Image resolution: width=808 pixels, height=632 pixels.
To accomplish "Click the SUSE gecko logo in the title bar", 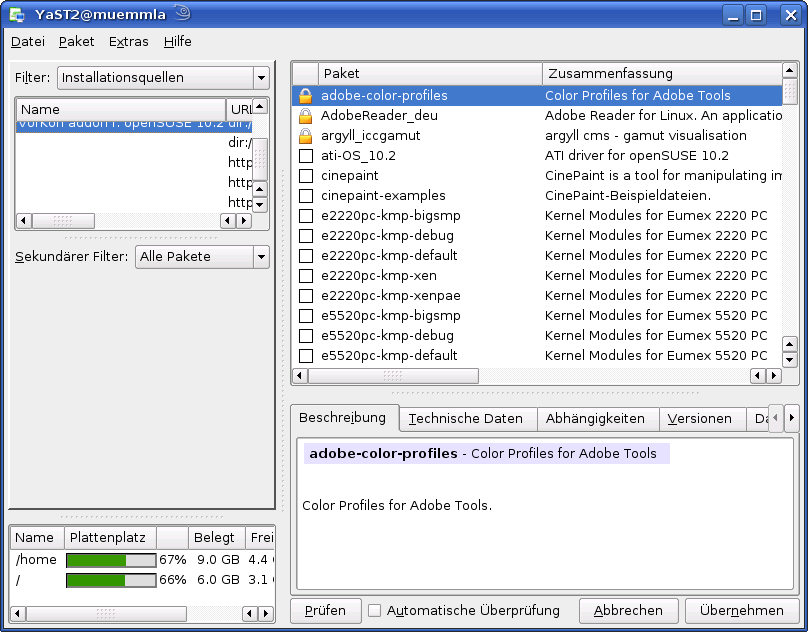I will click(182, 13).
